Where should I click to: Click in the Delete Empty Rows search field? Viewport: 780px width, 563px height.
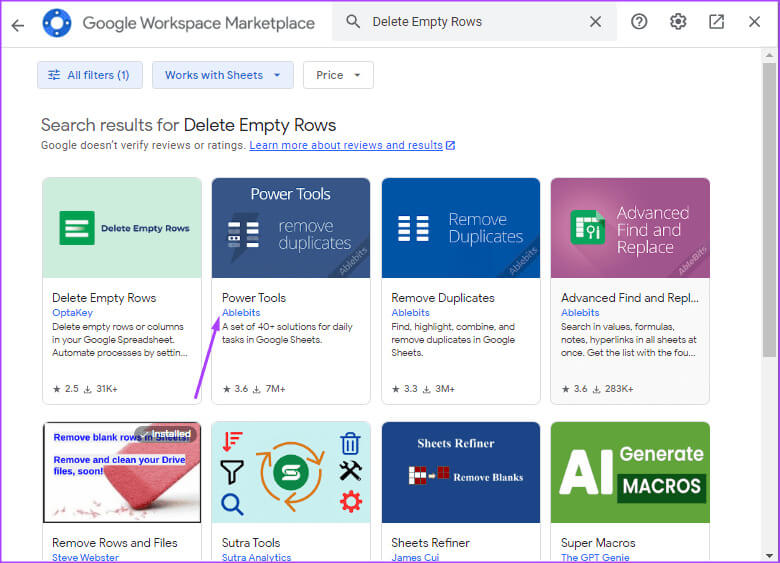(470, 22)
